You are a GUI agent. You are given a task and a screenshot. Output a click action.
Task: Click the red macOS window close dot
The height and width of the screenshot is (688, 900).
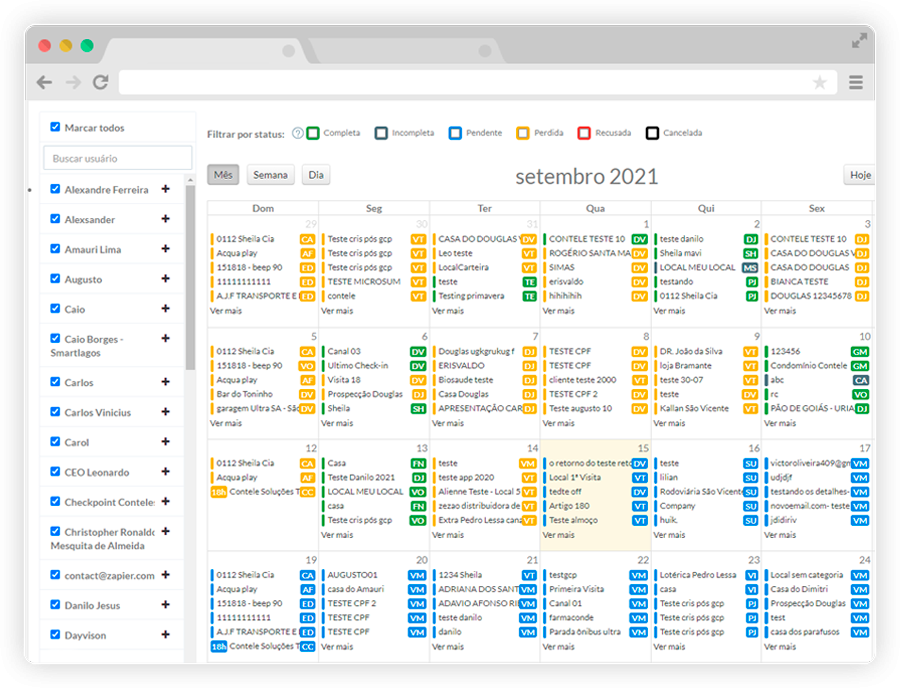45,45
